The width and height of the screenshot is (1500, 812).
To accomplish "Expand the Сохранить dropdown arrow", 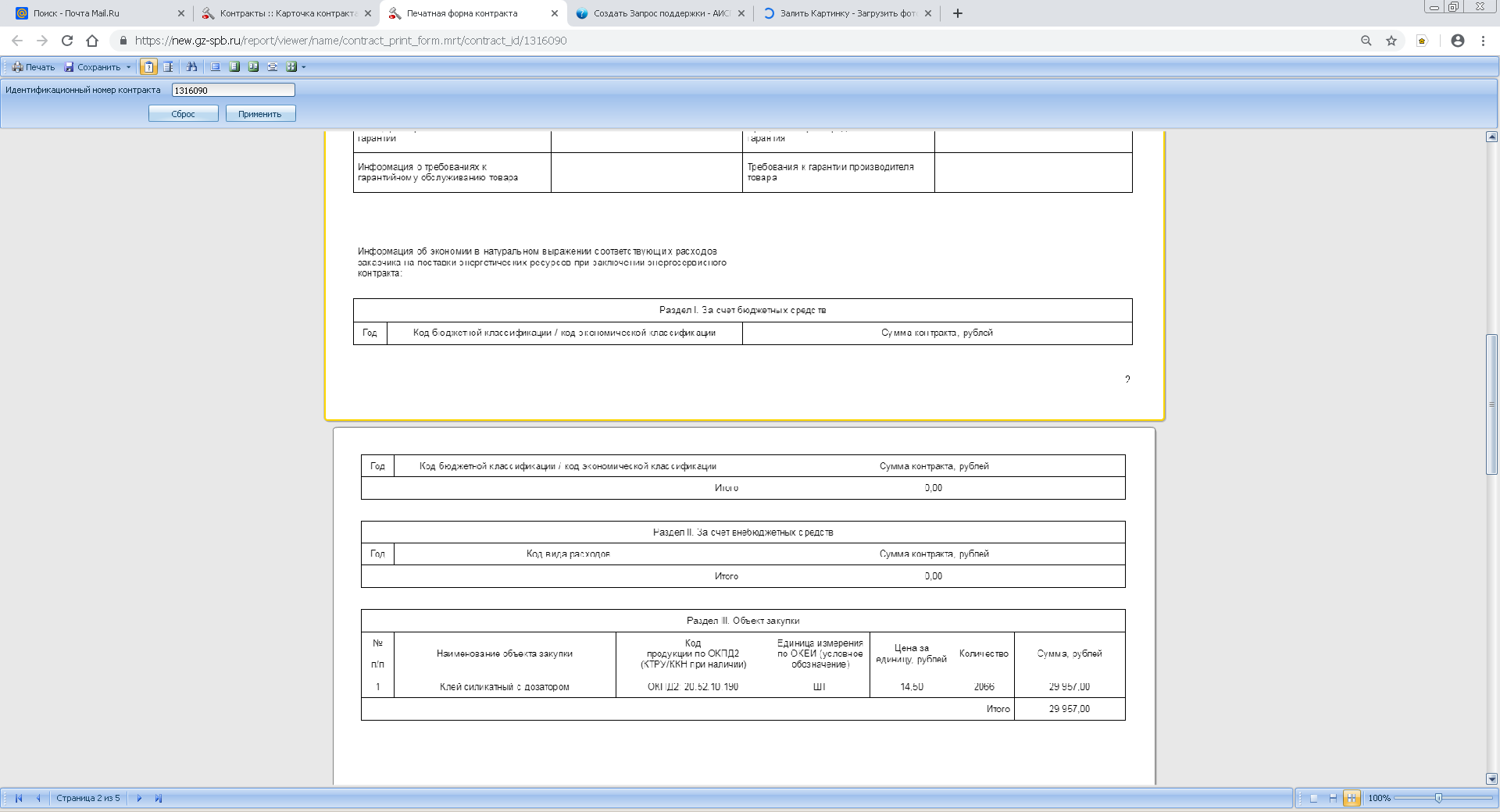I will click(x=129, y=67).
